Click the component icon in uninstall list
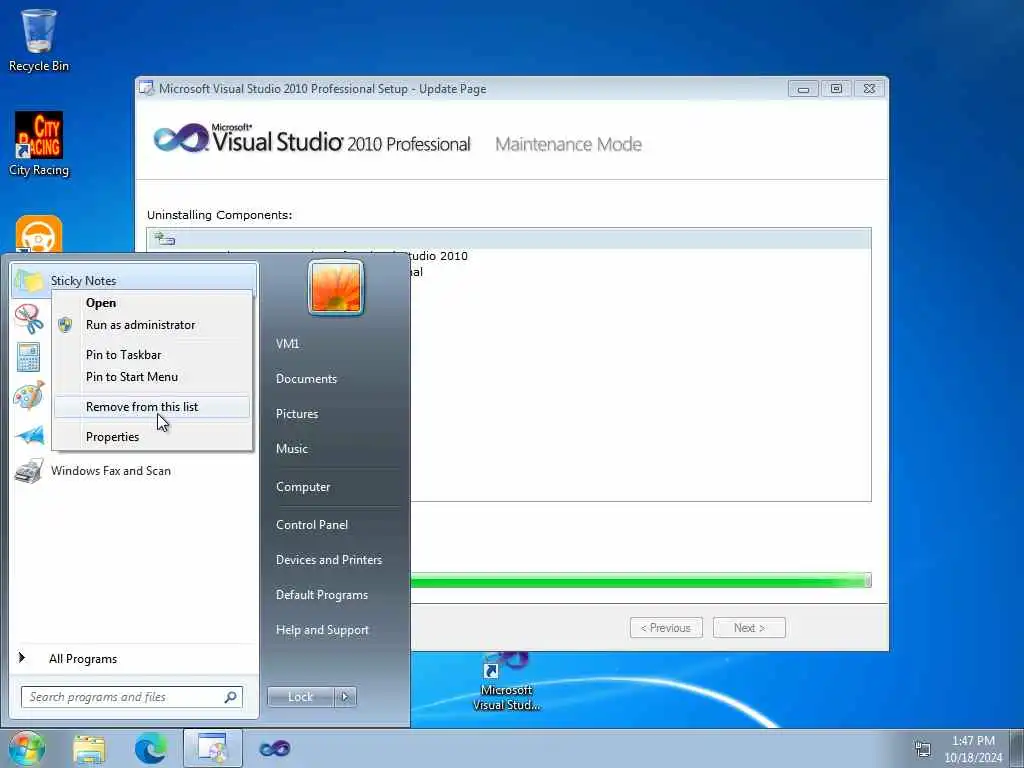 165,239
